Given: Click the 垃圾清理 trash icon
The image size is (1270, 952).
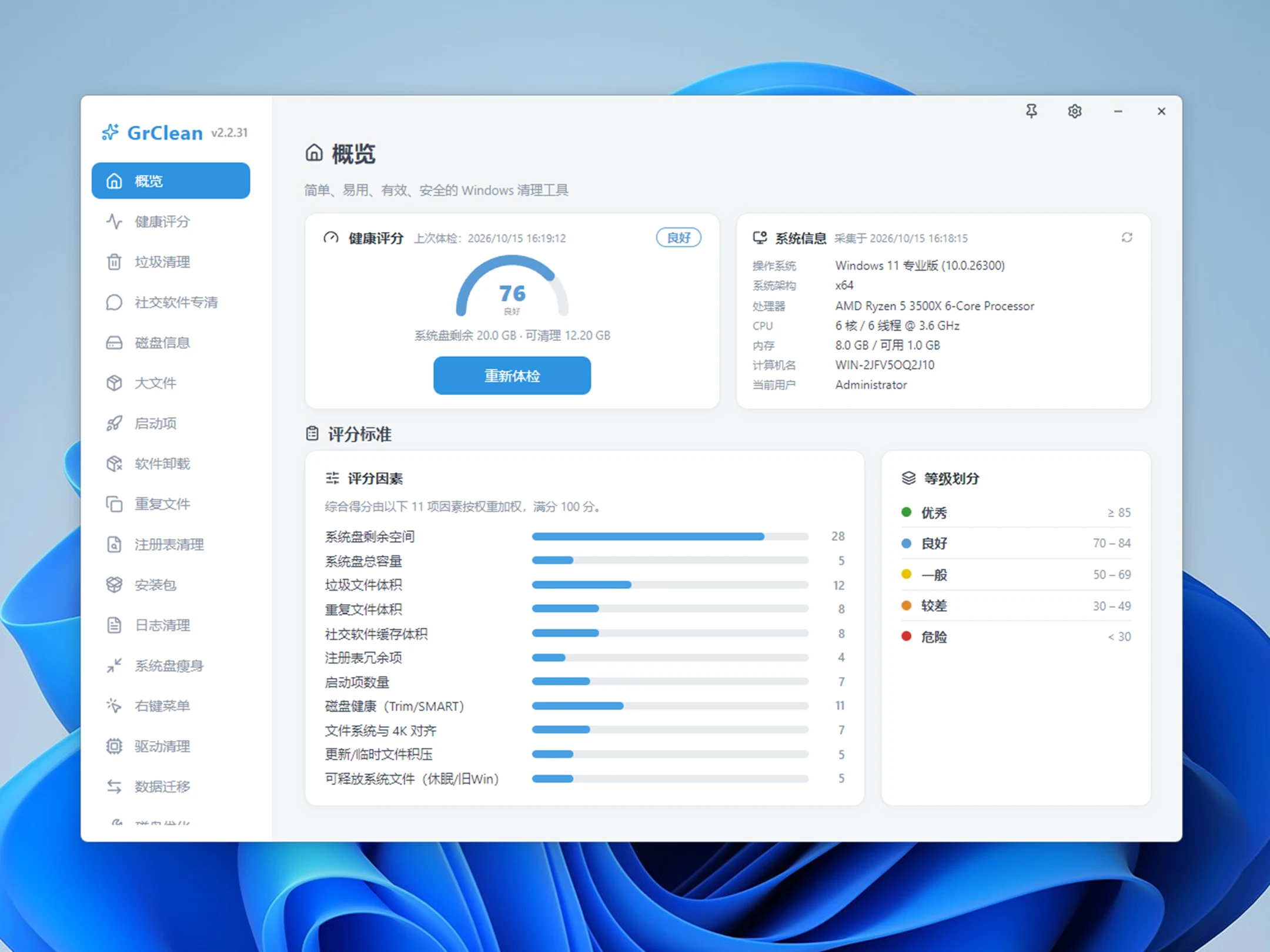Looking at the screenshot, I should 114,262.
